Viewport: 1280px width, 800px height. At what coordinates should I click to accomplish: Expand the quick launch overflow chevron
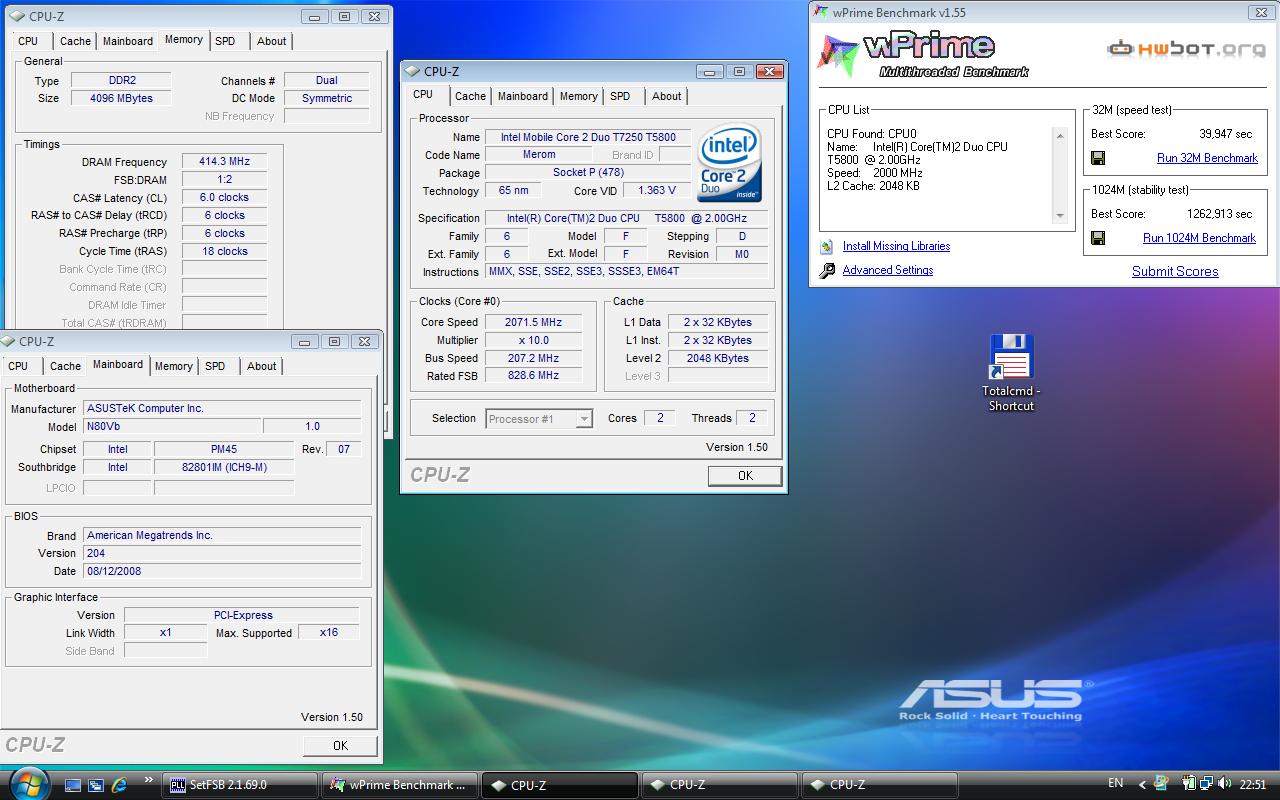pyautogui.click(x=149, y=780)
